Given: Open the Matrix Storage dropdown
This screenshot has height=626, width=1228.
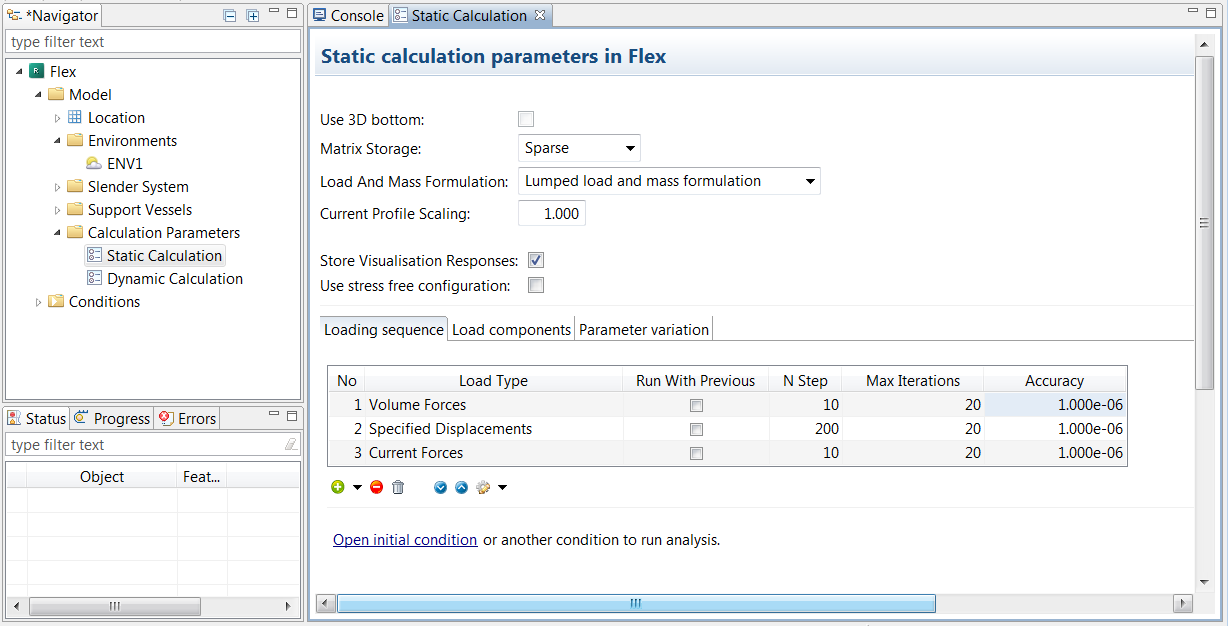Looking at the screenshot, I should click(580, 148).
